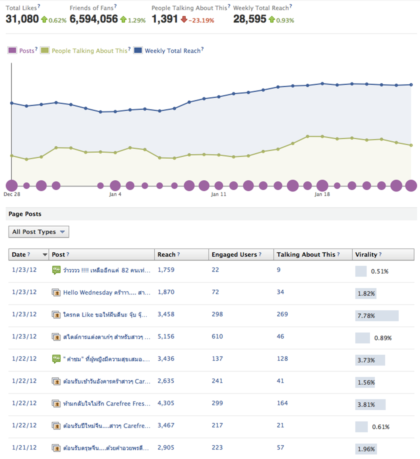Click the 1.82% virality bar
Image resolution: width=420 pixels, height=459 pixels.
[366, 293]
